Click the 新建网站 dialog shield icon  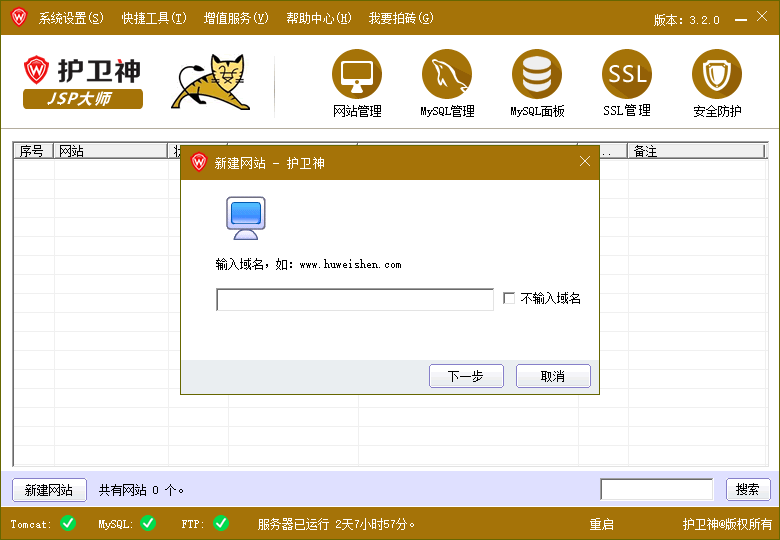(x=198, y=162)
